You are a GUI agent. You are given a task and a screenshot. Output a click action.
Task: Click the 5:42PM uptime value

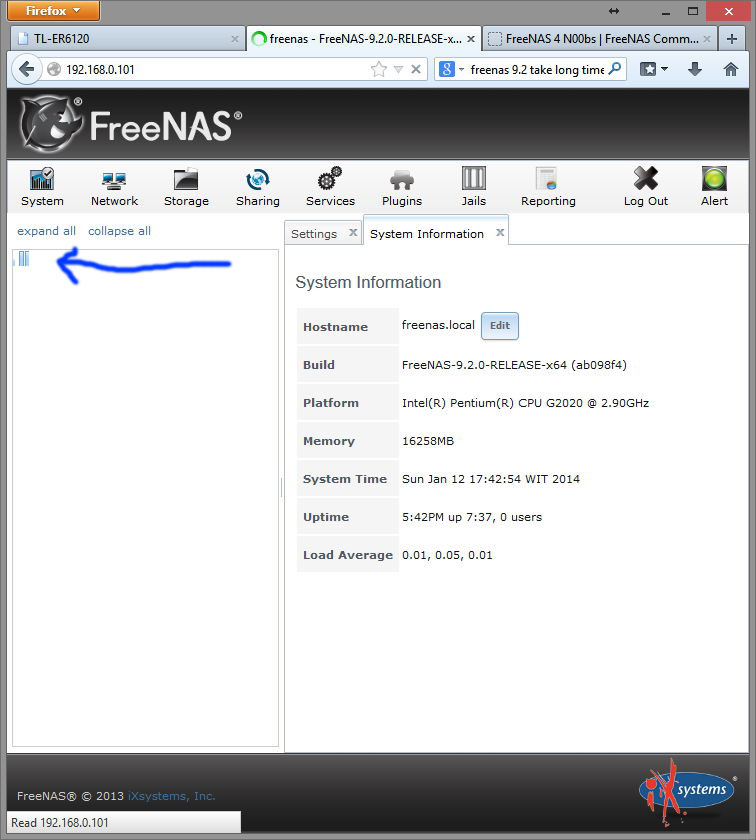pyautogui.click(x=471, y=517)
